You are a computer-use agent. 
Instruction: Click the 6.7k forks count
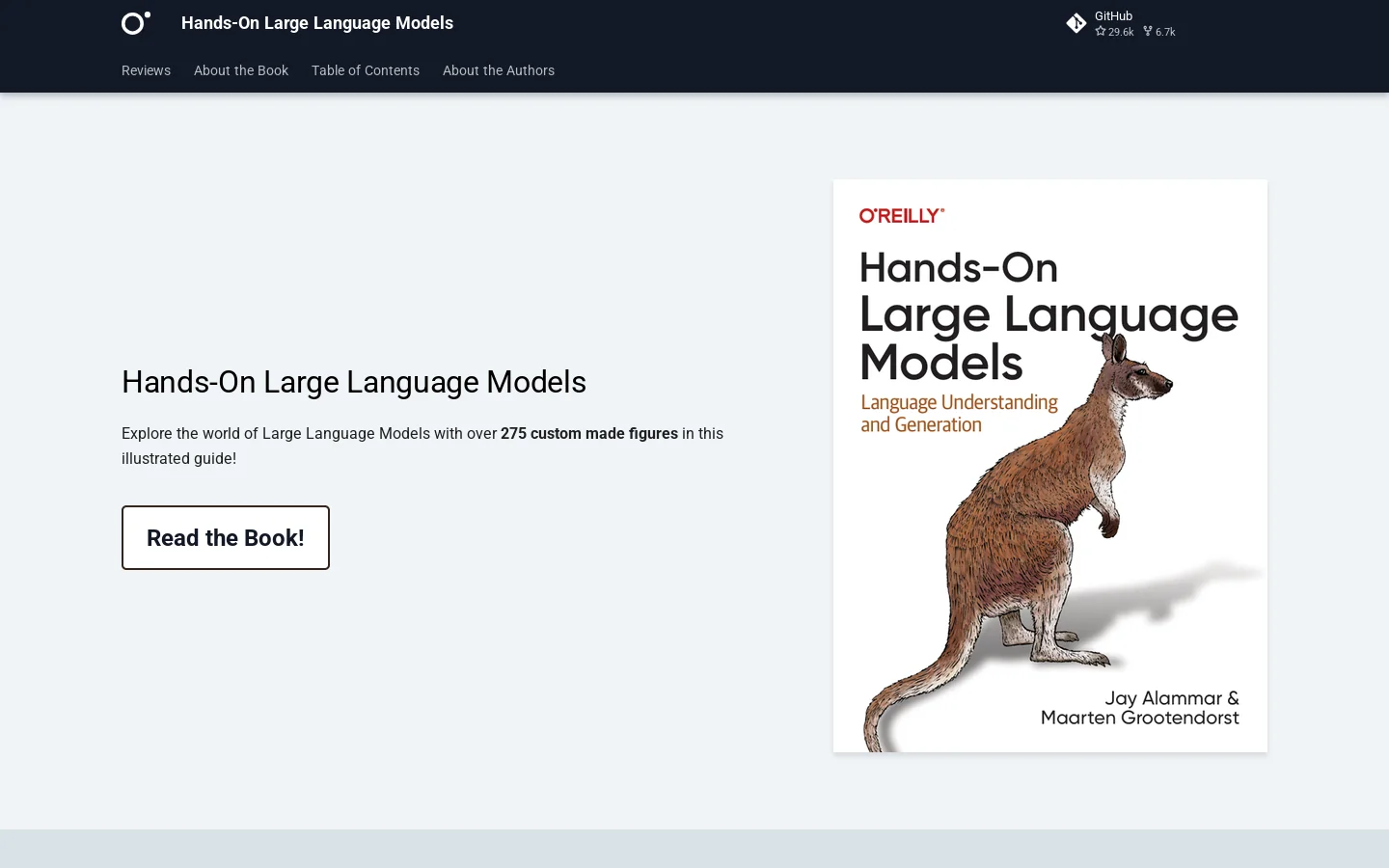tap(1159, 32)
